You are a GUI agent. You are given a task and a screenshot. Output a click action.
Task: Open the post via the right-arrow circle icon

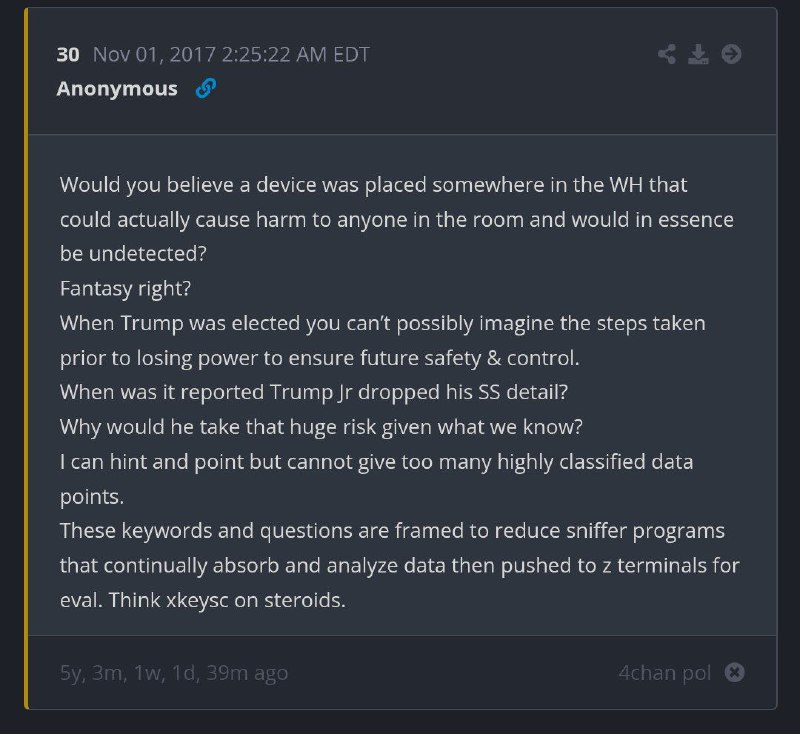point(731,54)
